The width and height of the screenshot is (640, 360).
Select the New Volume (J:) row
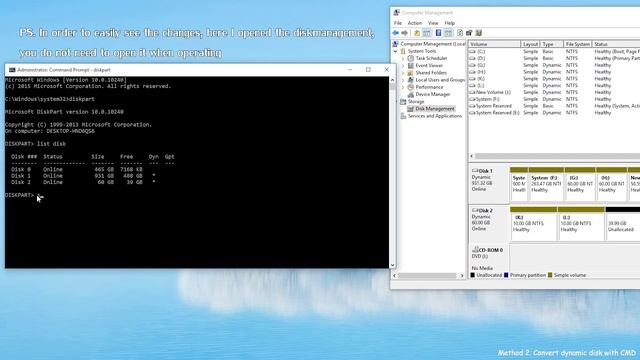[x=554, y=92]
